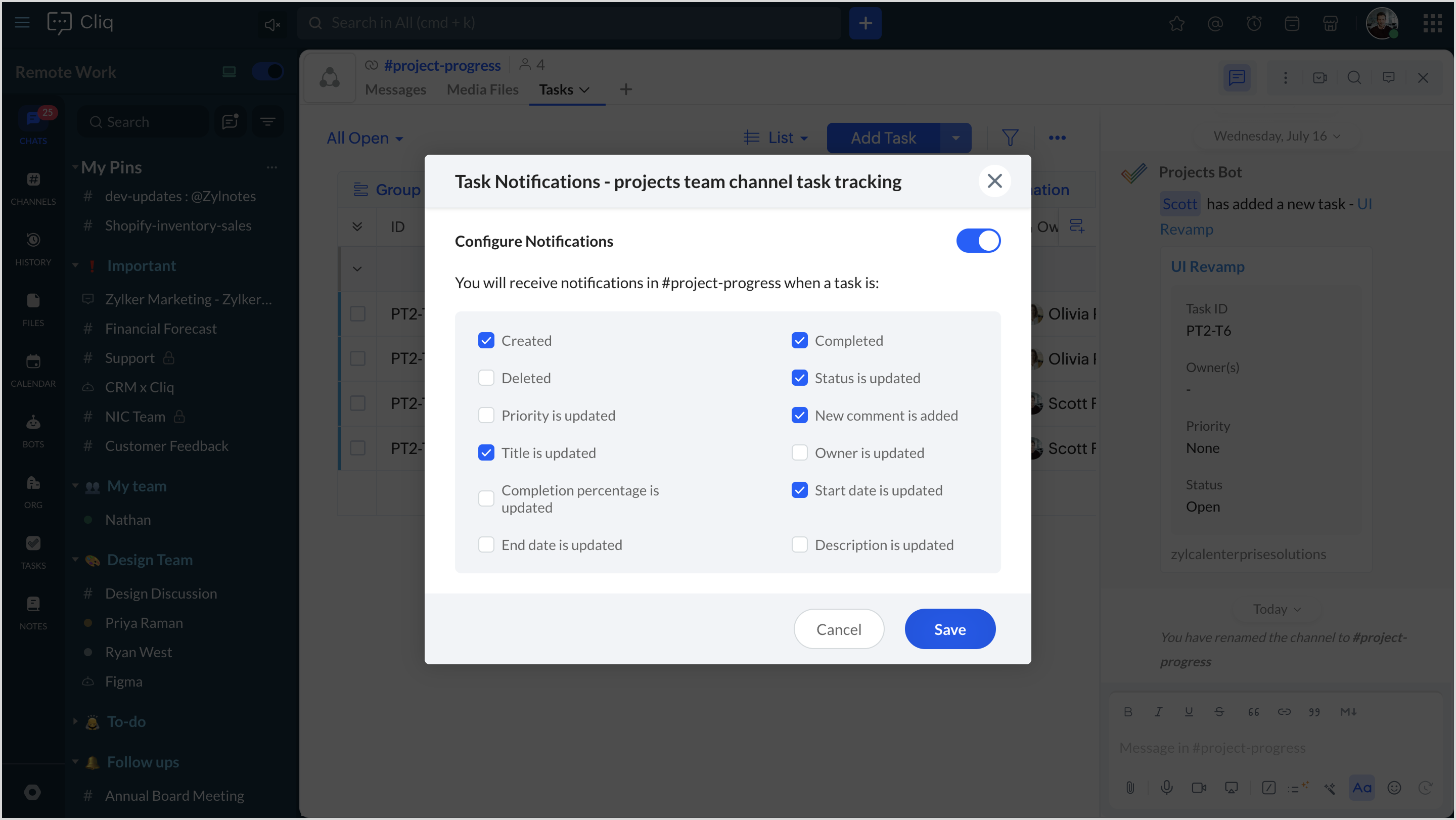Uncheck New comment is added checkbox
The width and height of the screenshot is (1456, 820).
pyautogui.click(x=799, y=415)
